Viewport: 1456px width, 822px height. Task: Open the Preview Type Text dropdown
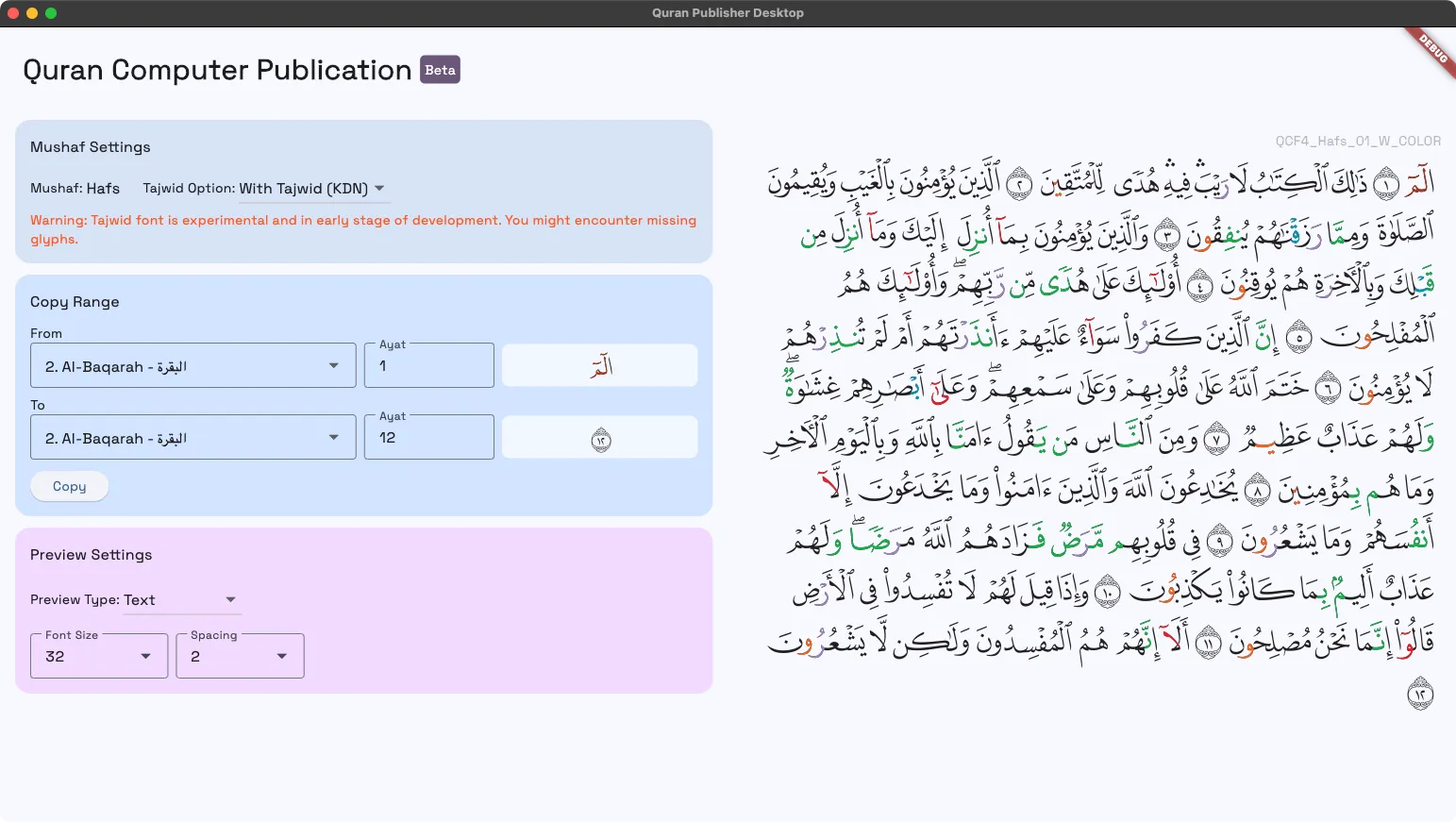click(x=182, y=600)
